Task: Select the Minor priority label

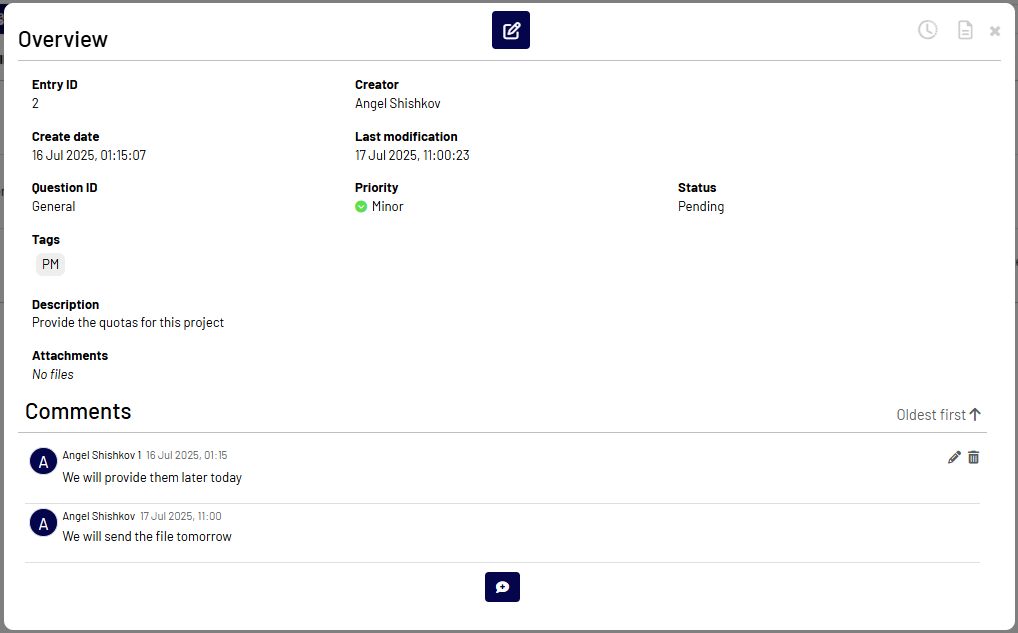Action: pyautogui.click(x=388, y=206)
